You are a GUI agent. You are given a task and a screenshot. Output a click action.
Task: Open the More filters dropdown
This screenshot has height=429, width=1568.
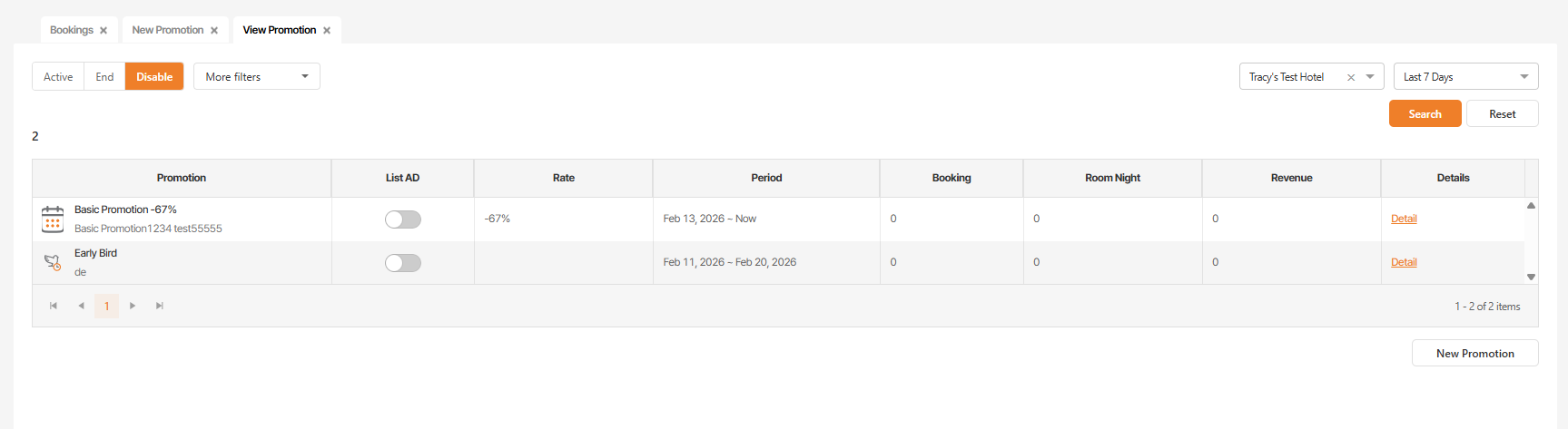(257, 77)
